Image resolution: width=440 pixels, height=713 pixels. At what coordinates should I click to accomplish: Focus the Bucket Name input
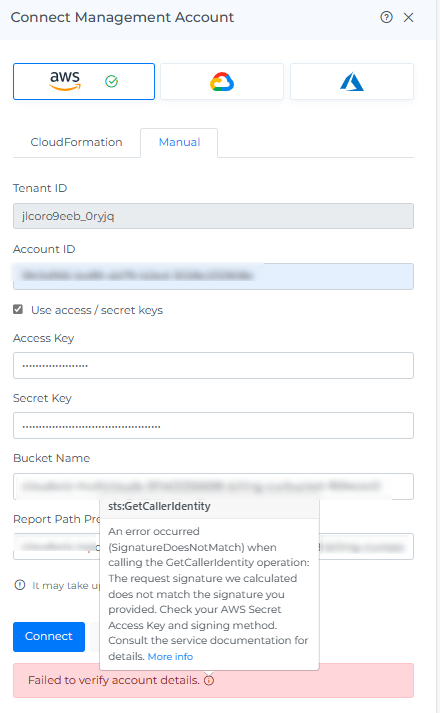(x=213, y=487)
